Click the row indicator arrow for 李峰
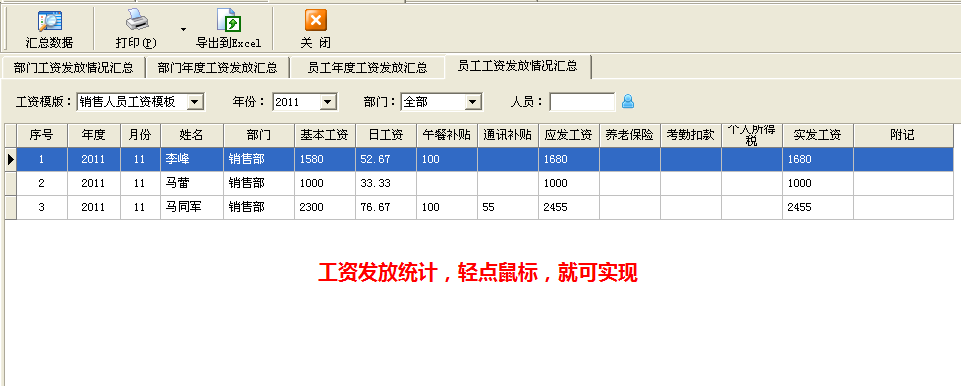 pos(10,159)
